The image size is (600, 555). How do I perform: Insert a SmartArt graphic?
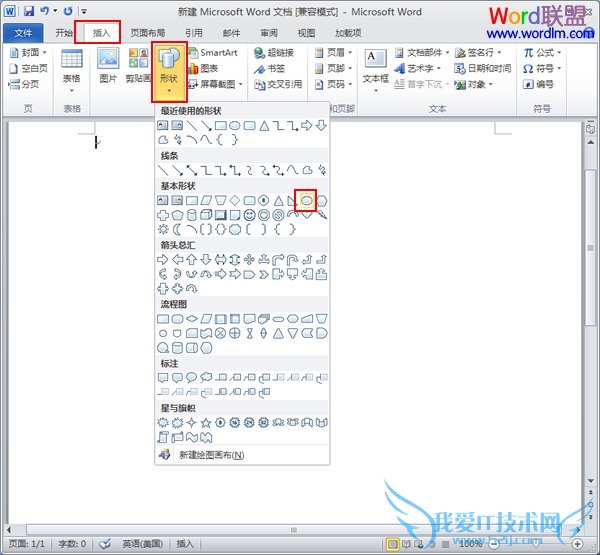214,52
